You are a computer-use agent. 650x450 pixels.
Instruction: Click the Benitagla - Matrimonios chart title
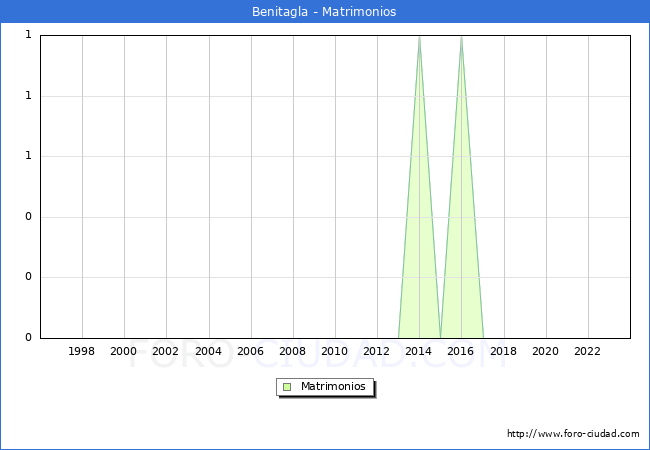click(325, 12)
